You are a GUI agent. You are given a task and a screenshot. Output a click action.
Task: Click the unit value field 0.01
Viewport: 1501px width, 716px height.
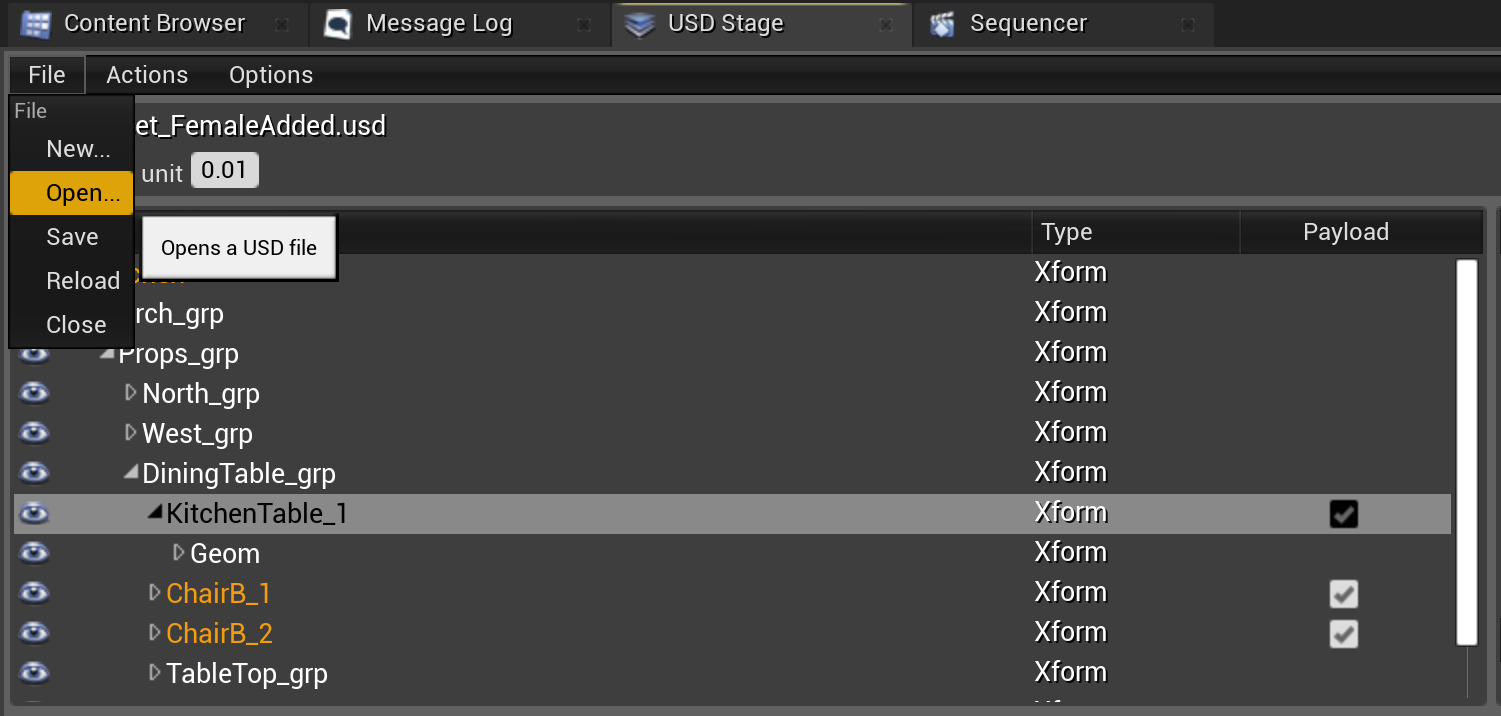point(224,171)
